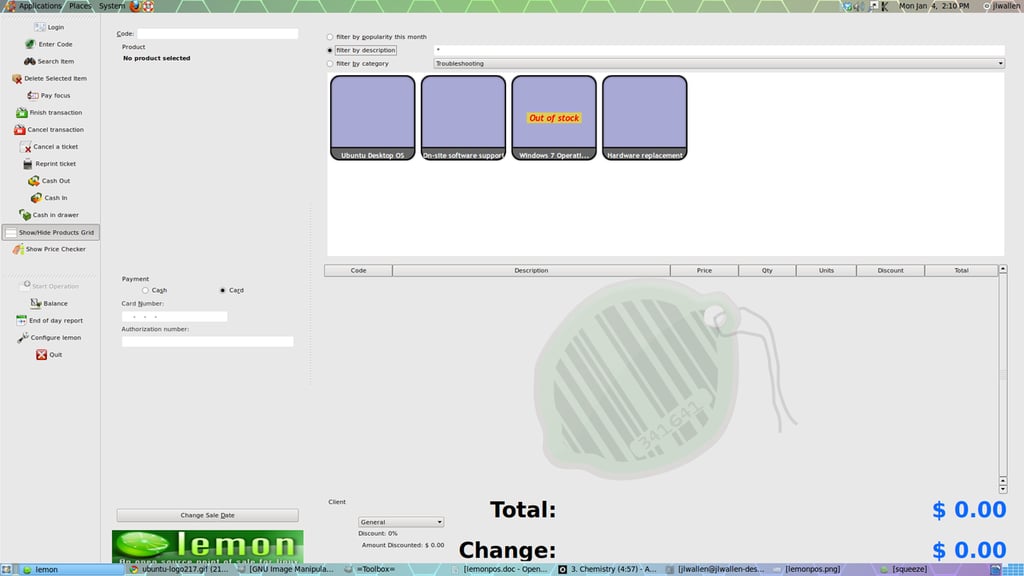The image size is (1024, 576).
Task: Click the Quit red X icon
Action: pyautogui.click(x=42, y=355)
